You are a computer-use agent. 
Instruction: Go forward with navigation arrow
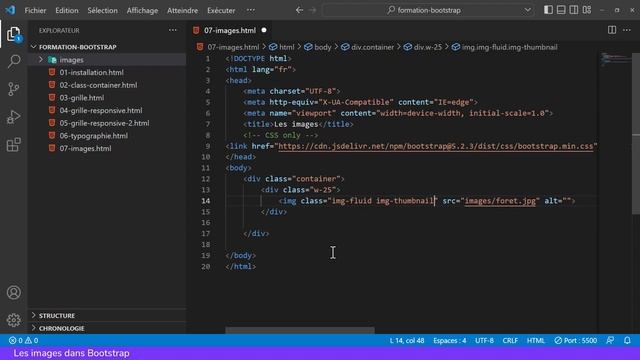coord(313,10)
